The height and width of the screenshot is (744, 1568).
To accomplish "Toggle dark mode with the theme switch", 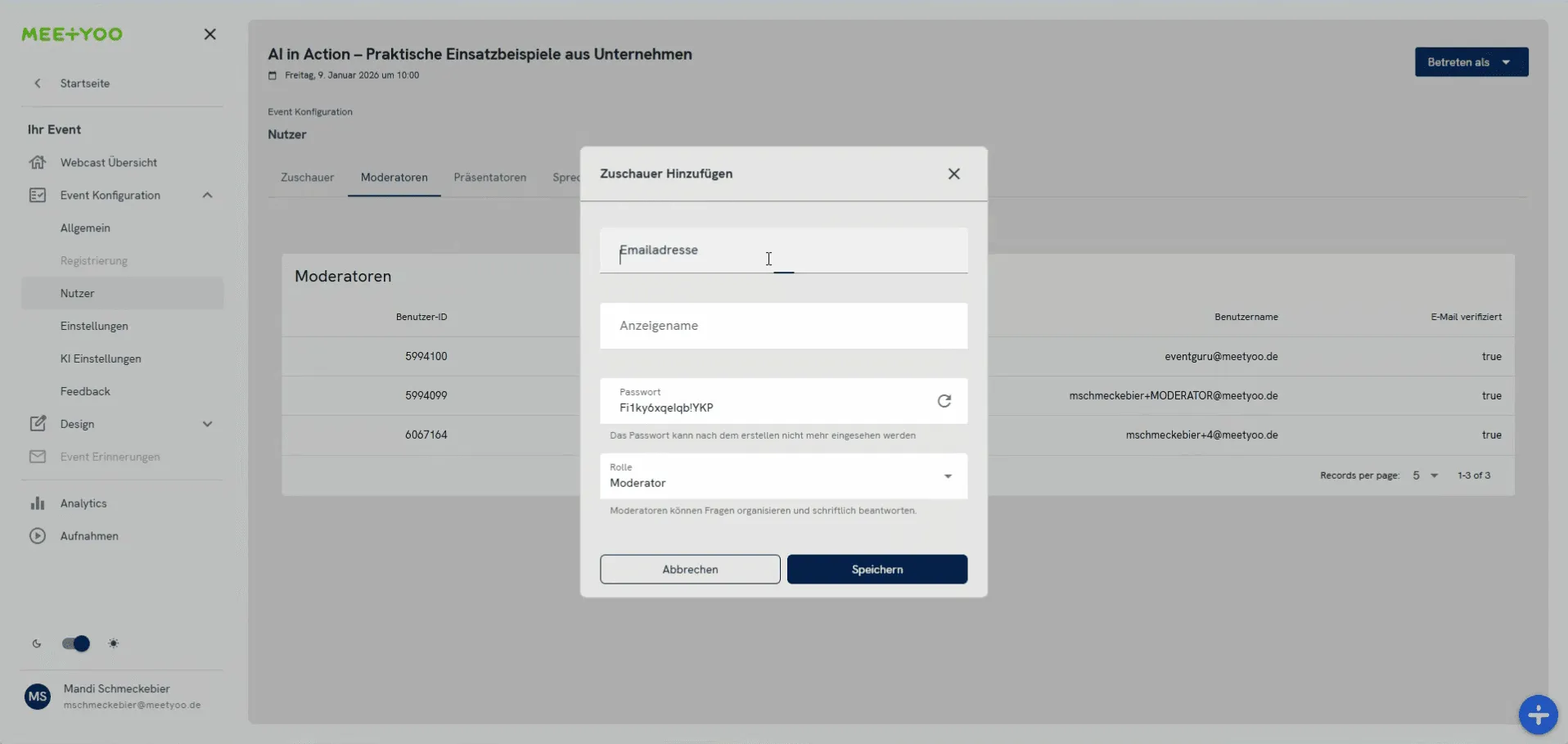I will pos(75,643).
